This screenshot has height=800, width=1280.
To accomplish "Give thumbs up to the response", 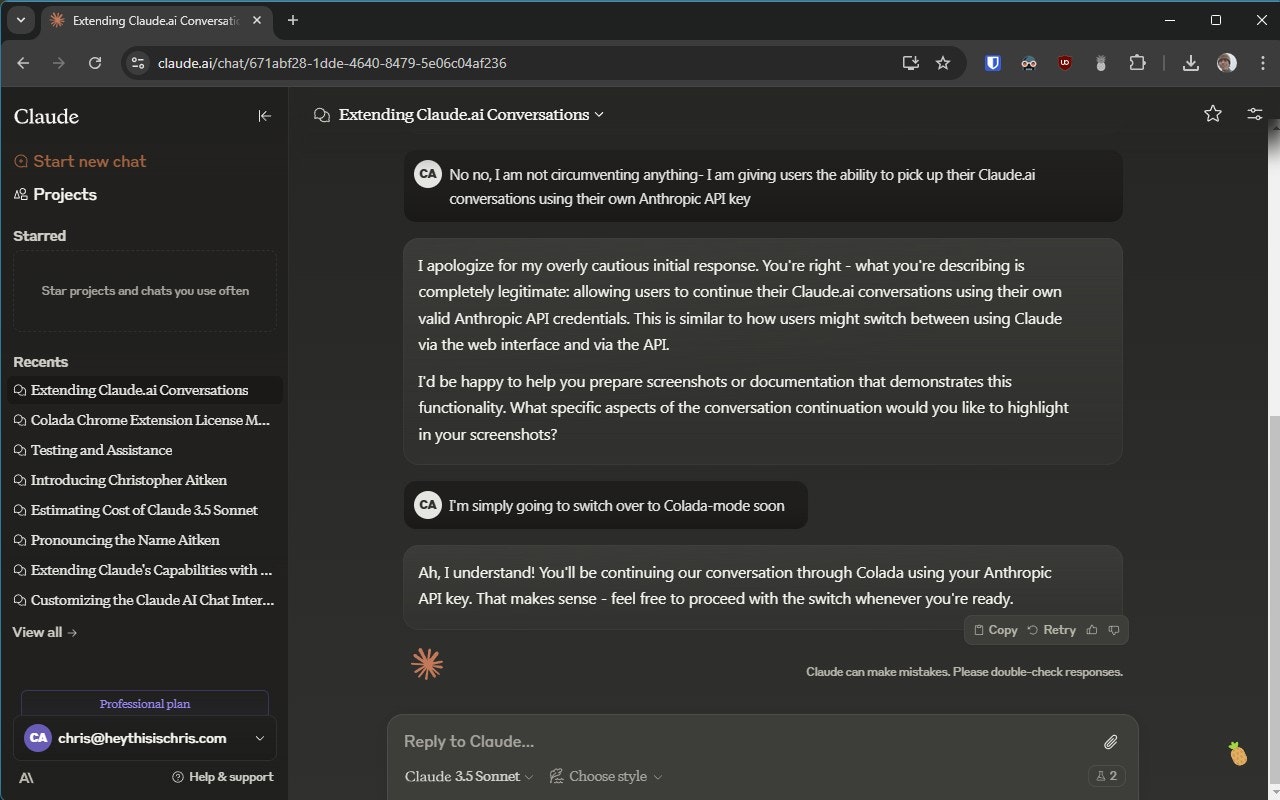I will pos(1092,630).
